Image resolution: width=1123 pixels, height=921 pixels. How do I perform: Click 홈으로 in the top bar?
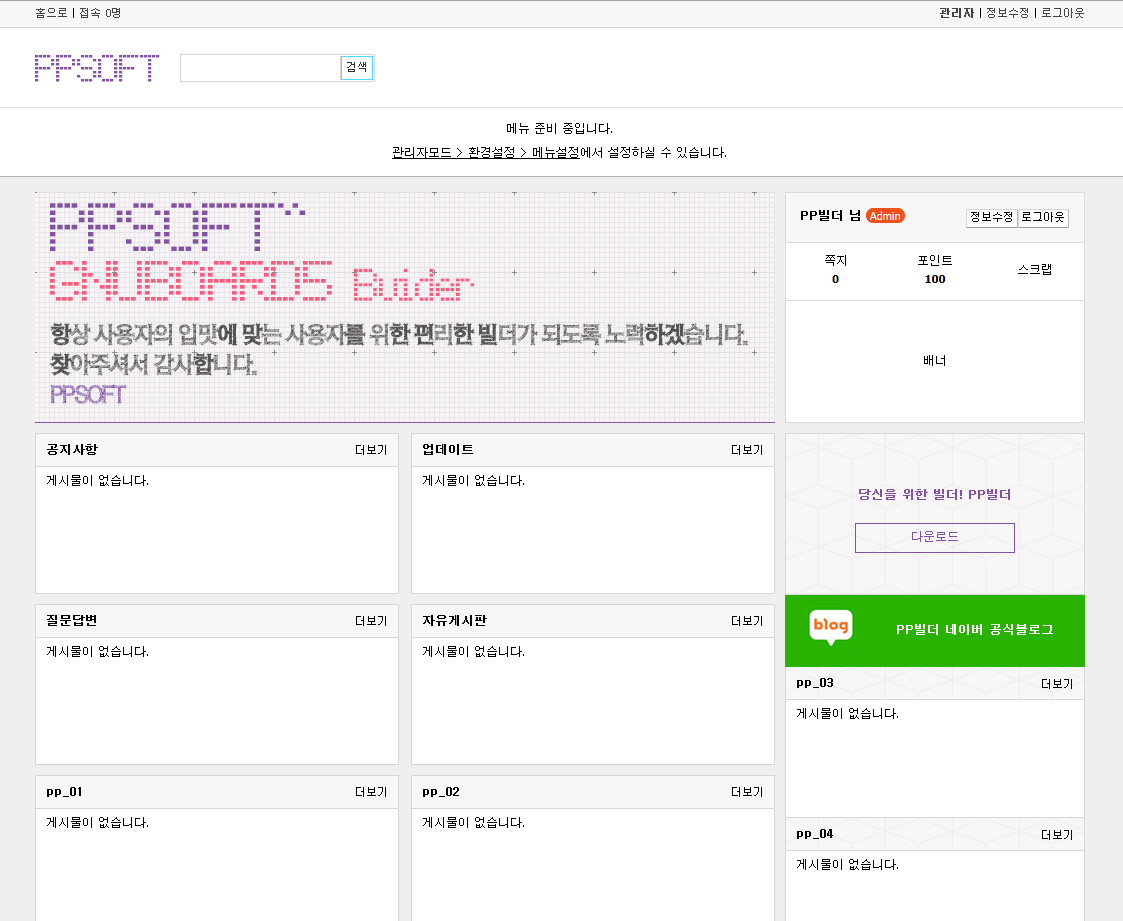pos(49,13)
